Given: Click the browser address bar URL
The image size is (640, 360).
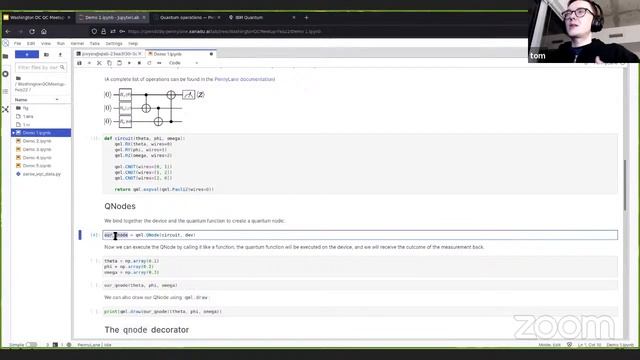Looking at the screenshot, I should 224,31.
